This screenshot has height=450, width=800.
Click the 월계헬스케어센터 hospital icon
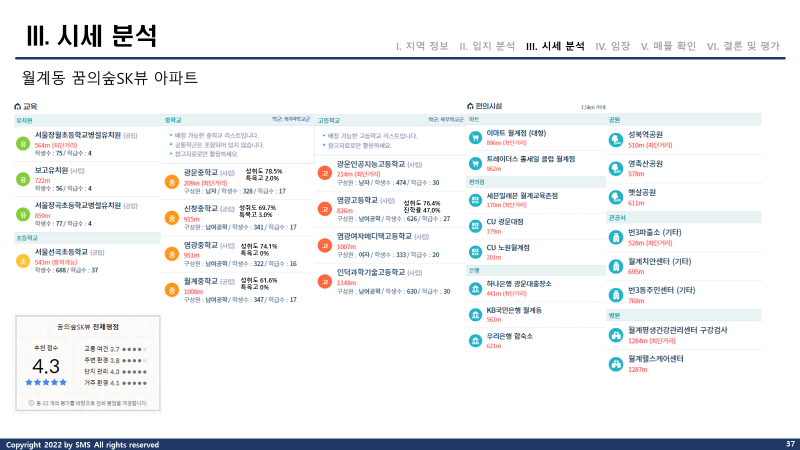616,364
